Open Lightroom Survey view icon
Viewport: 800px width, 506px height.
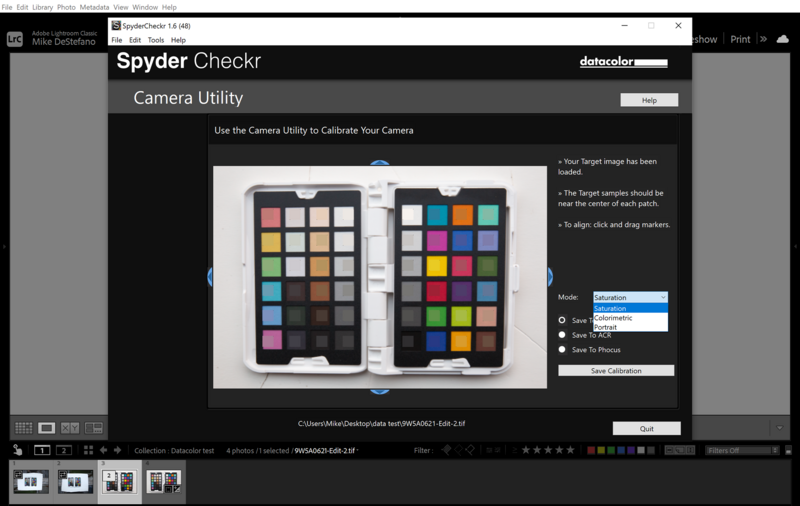pos(93,428)
